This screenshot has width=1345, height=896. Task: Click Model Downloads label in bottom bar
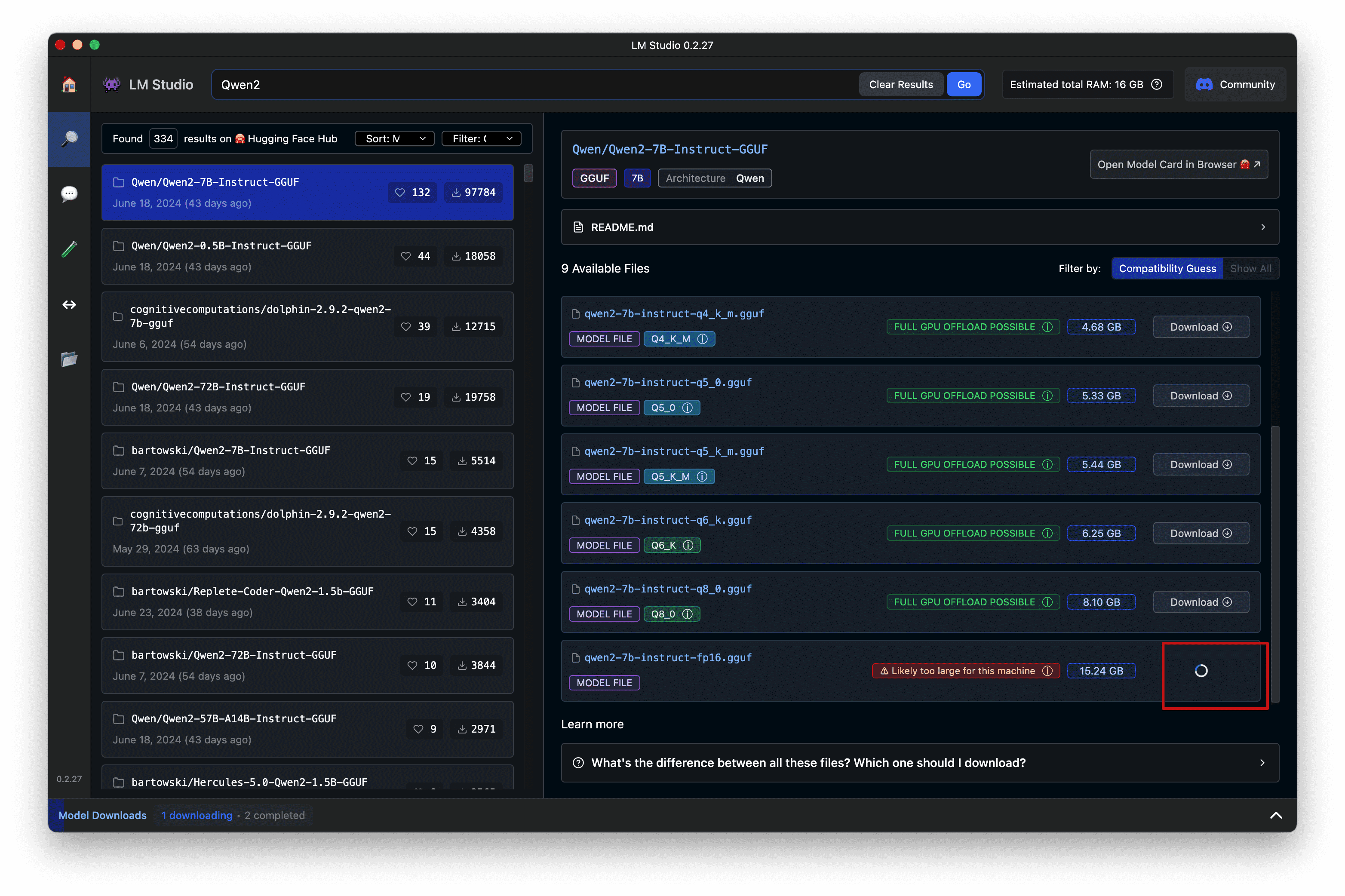(x=102, y=816)
